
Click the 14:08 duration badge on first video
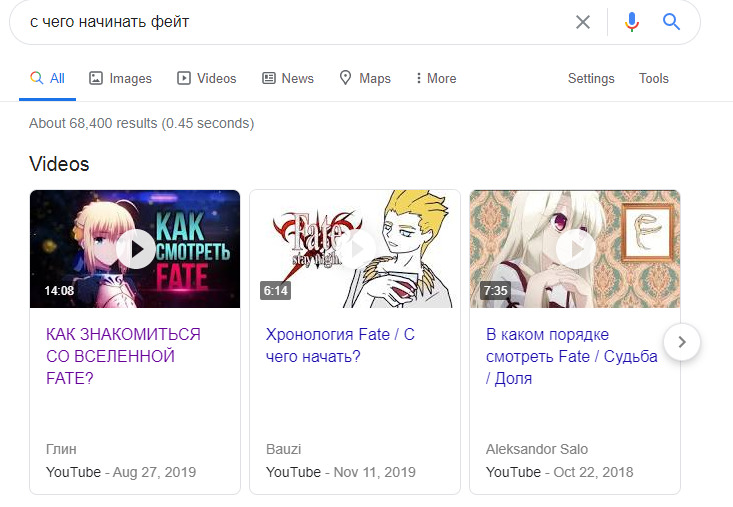point(59,291)
